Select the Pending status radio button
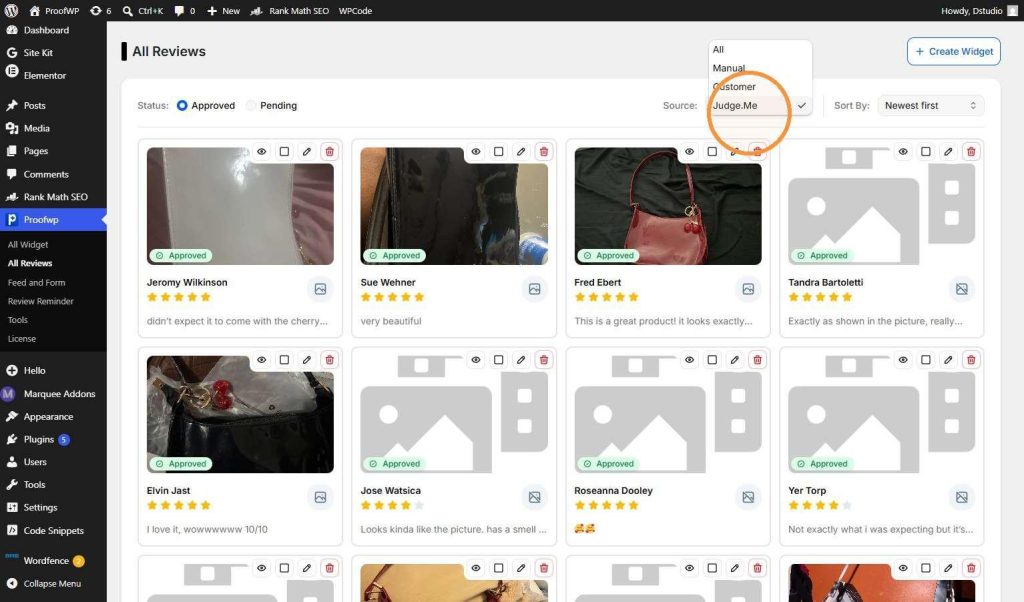 pos(251,105)
